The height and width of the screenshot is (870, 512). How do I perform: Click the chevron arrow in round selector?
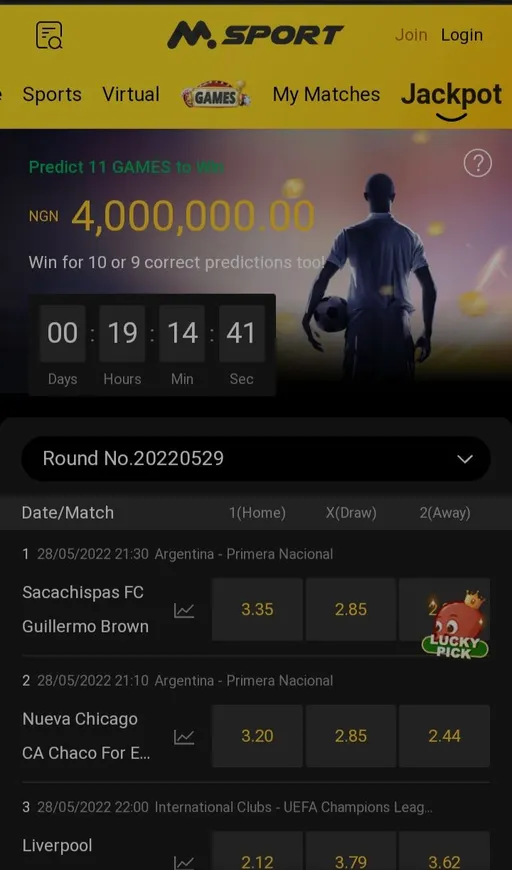click(465, 459)
